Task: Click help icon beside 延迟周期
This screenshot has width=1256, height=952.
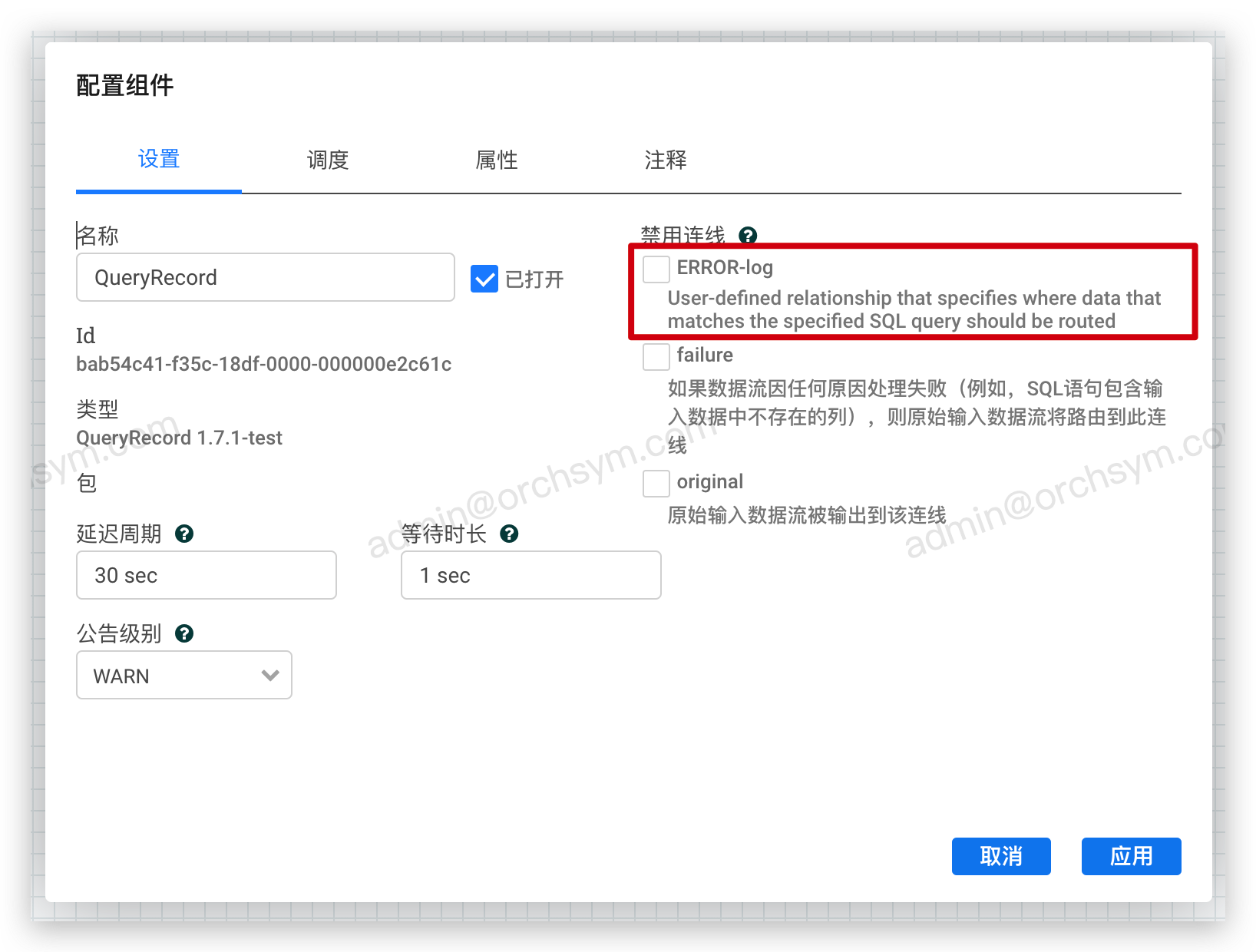Action: 184,534
